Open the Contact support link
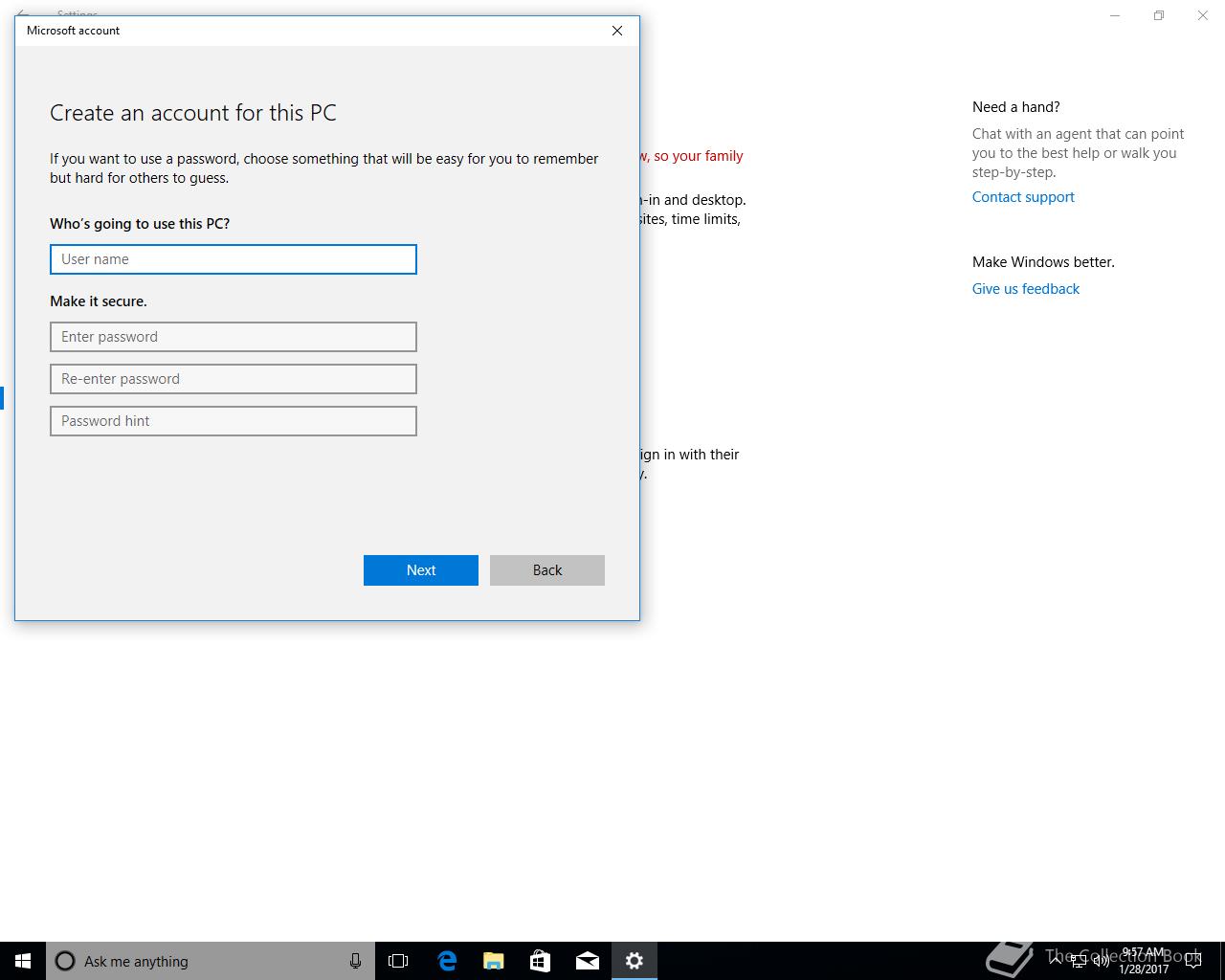The image size is (1225, 980). click(x=1023, y=197)
